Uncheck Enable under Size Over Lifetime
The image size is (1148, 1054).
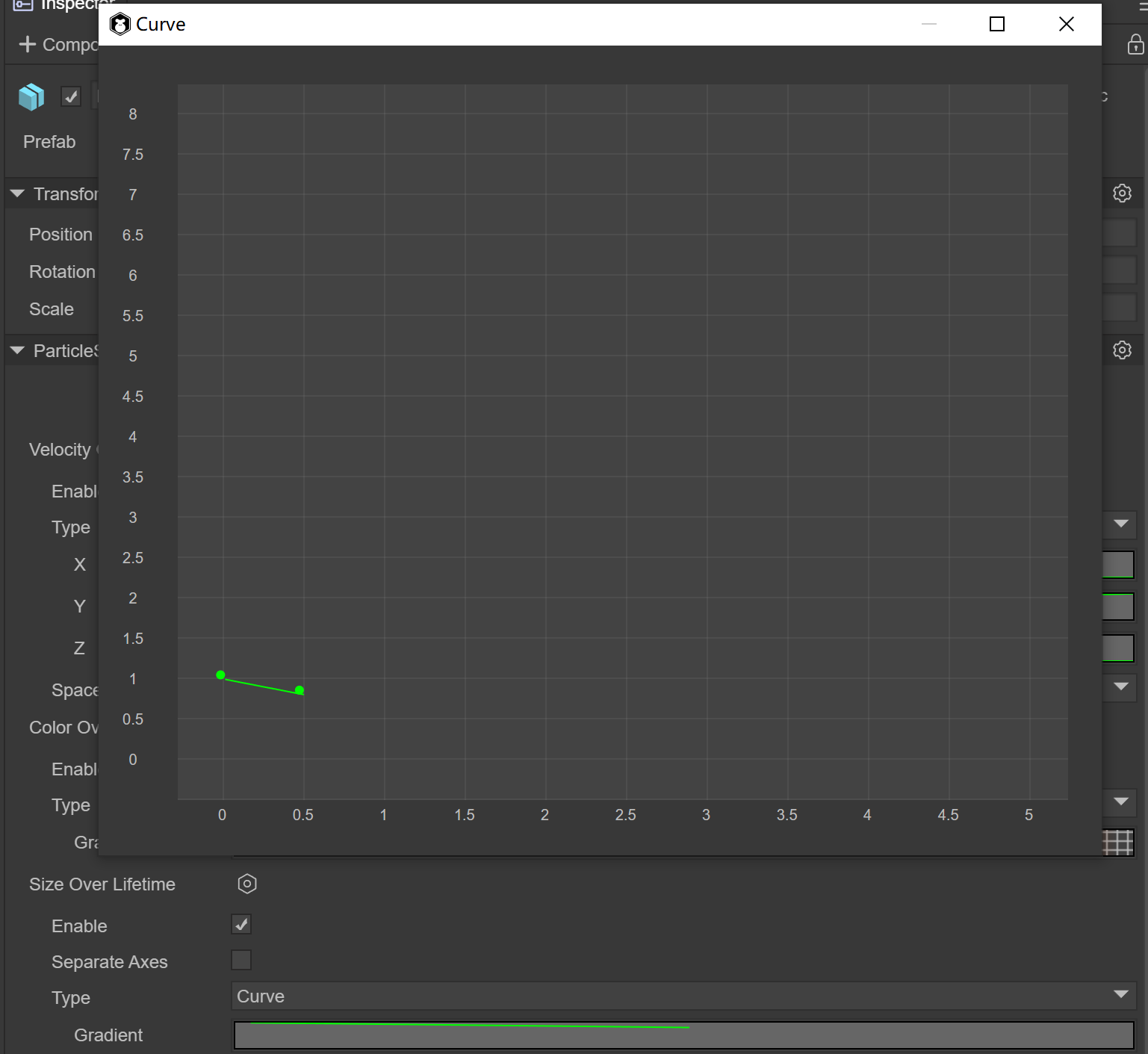pos(241,925)
